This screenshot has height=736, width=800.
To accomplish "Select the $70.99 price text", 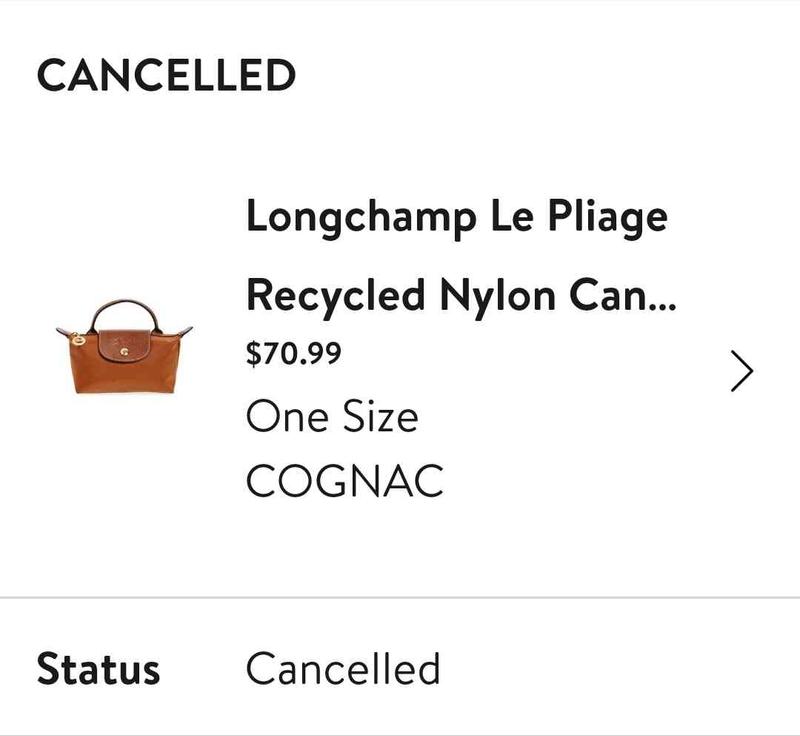I will point(293,353).
